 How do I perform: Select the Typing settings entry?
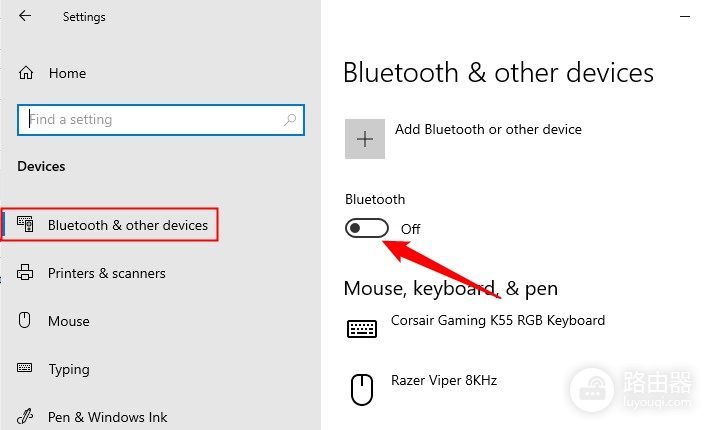click(x=69, y=369)
